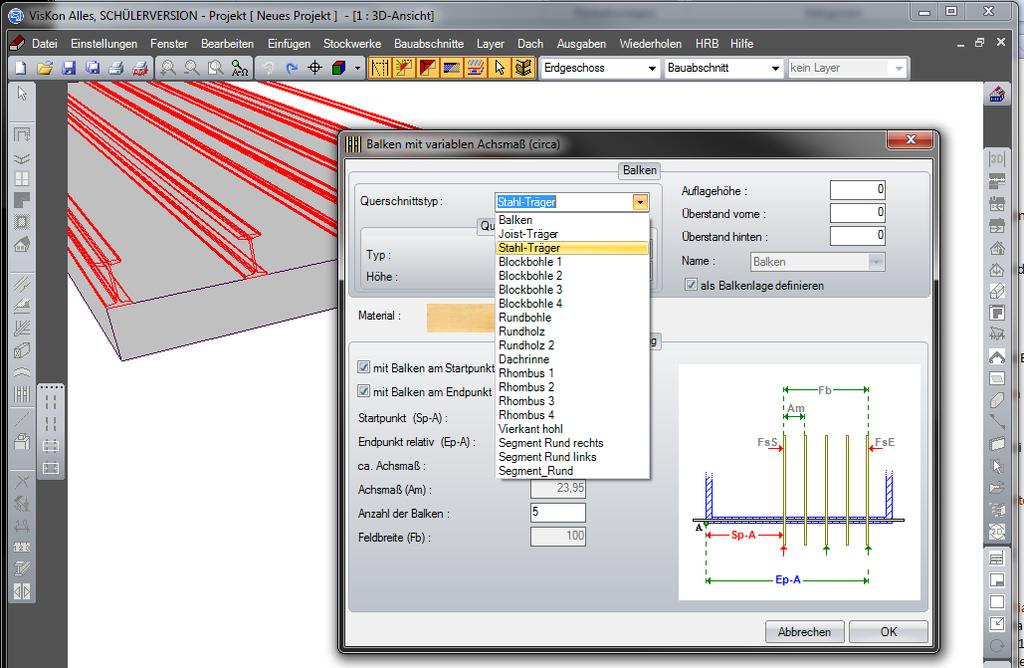The width and height of the screenshot is (1024, 668).
Task: Click the Überstand hinten input field
Action: (857, 236)
